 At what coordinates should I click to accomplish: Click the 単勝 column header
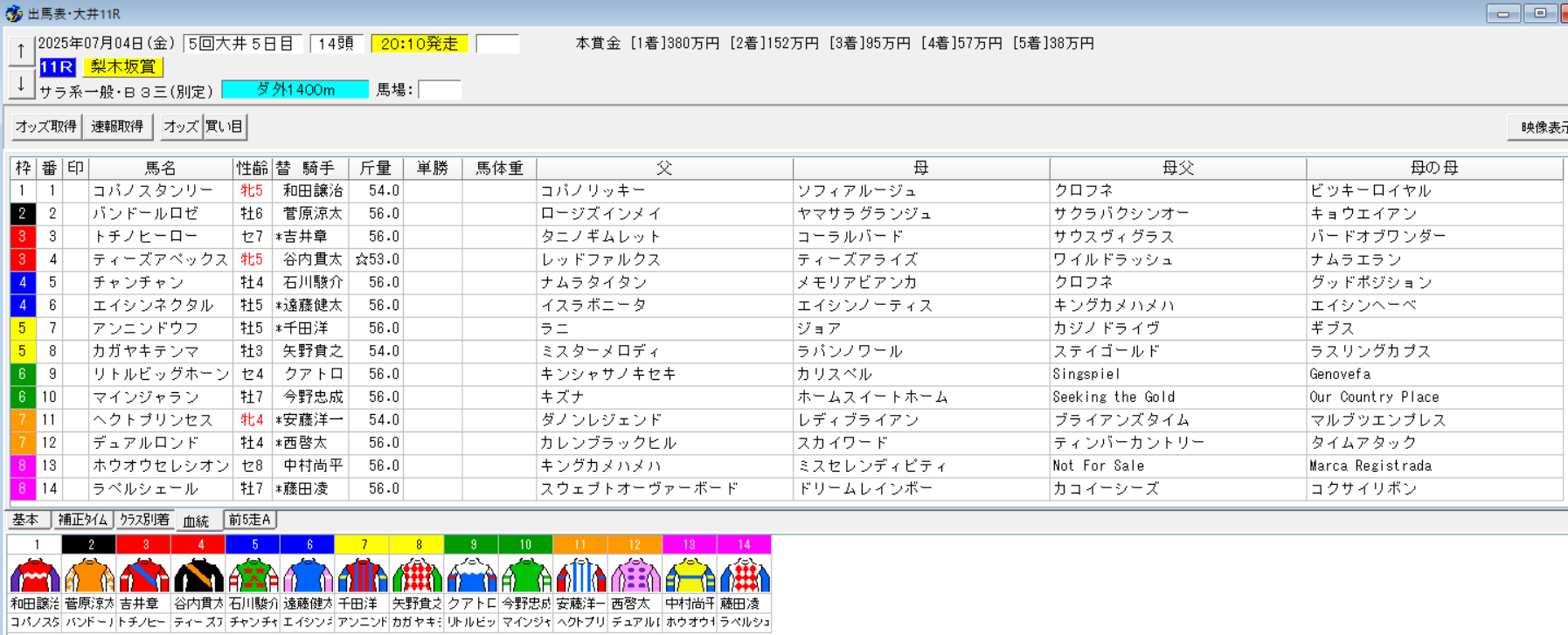point(433,168)
